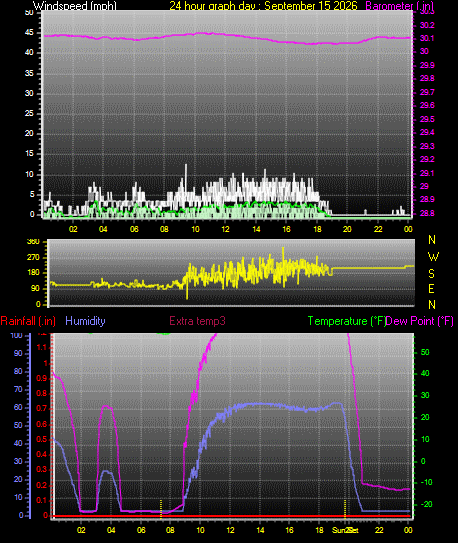Click the 60 value on humidity axis

[x=18, y=407]
